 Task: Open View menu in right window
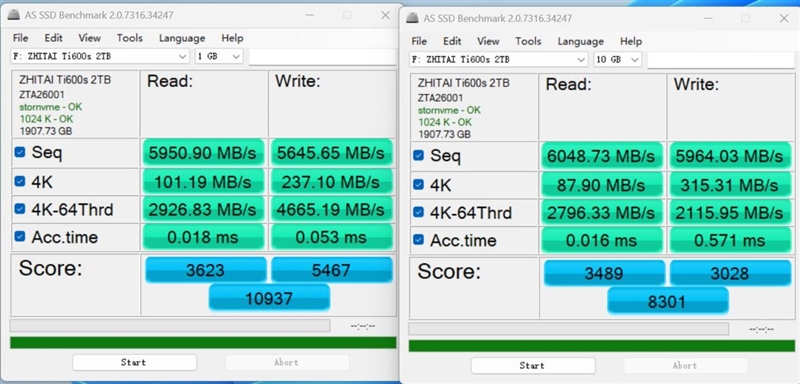coord(488,41)
